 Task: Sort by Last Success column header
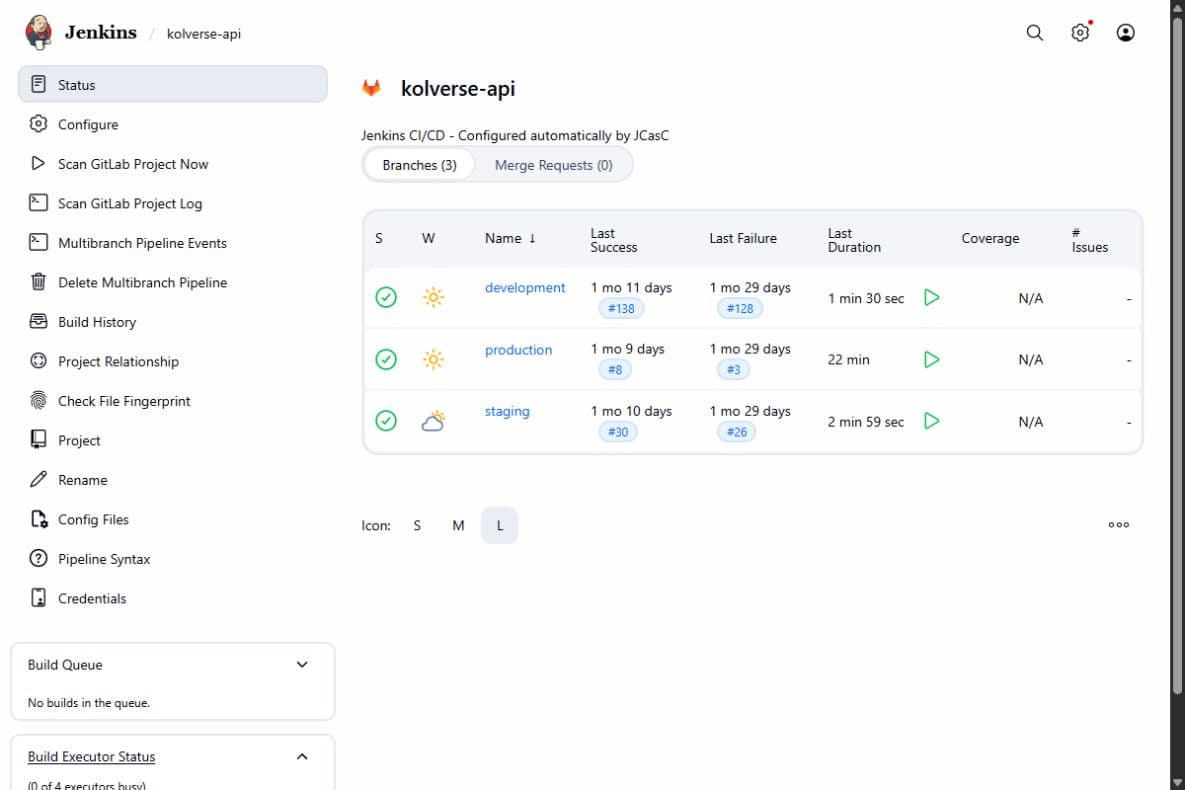(x=614, y=240)
